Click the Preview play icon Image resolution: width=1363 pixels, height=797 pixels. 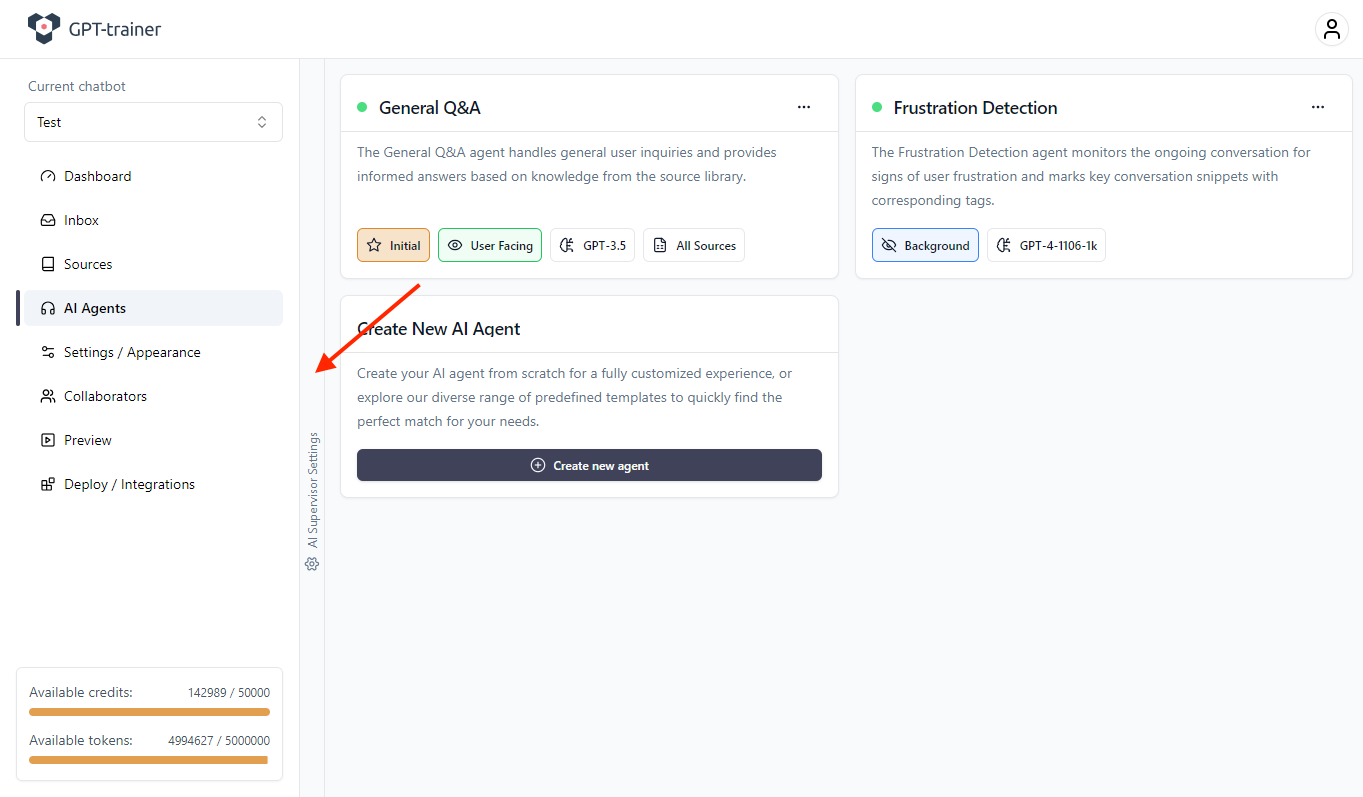[x=48, y=440]
